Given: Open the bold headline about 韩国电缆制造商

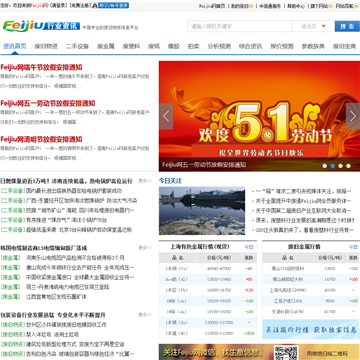Looking at the screenshot, I should pyautogui.click(x=44, y=248).
